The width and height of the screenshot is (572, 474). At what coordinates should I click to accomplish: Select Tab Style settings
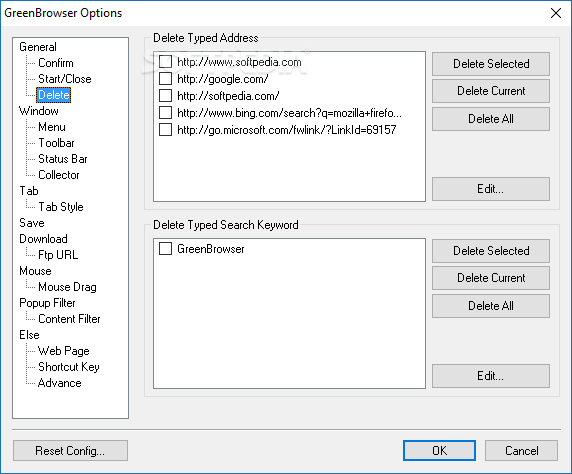coord(61,207)
